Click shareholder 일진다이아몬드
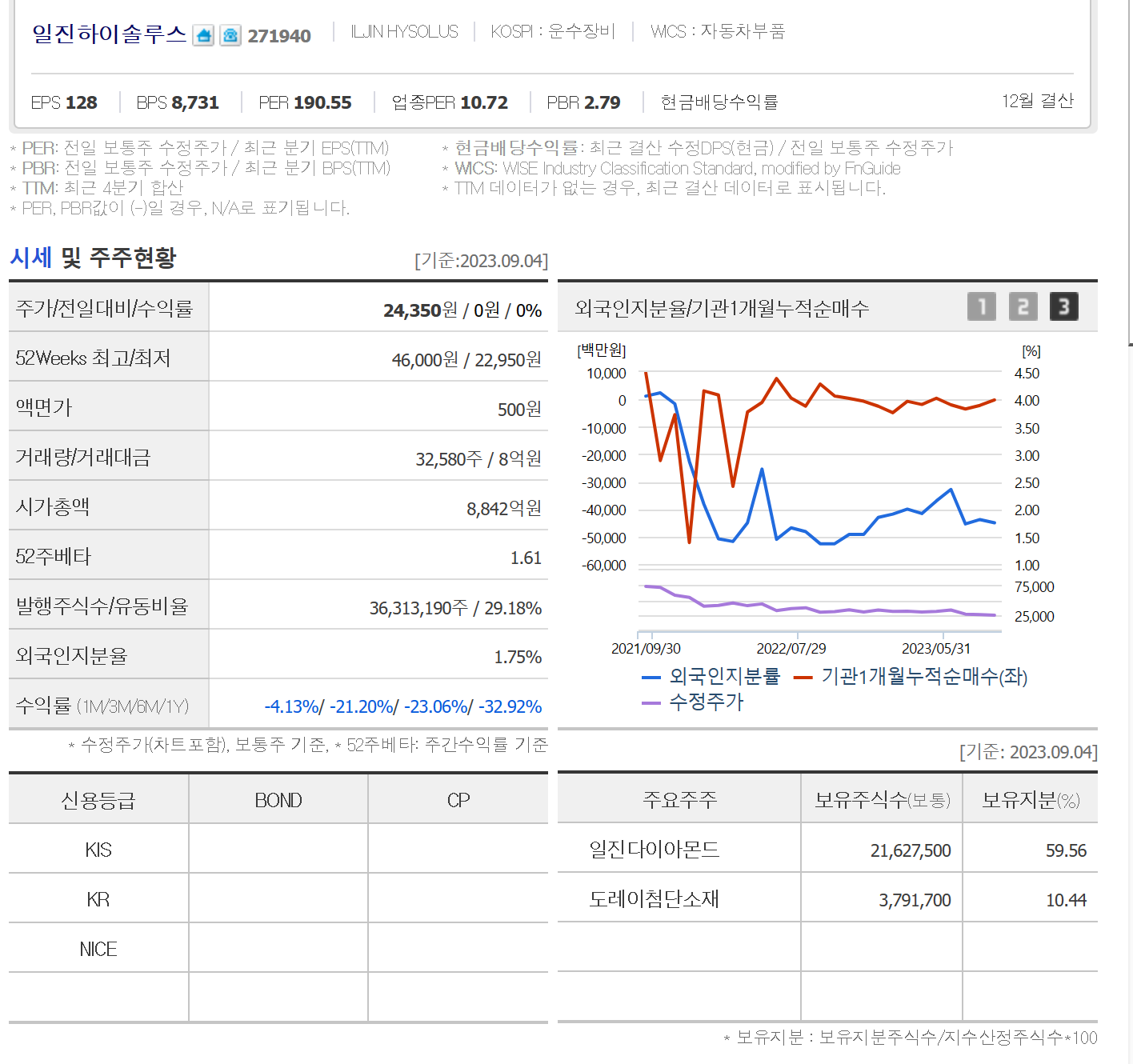Screen dimensions: 1133x1064 tap(655, 849)
